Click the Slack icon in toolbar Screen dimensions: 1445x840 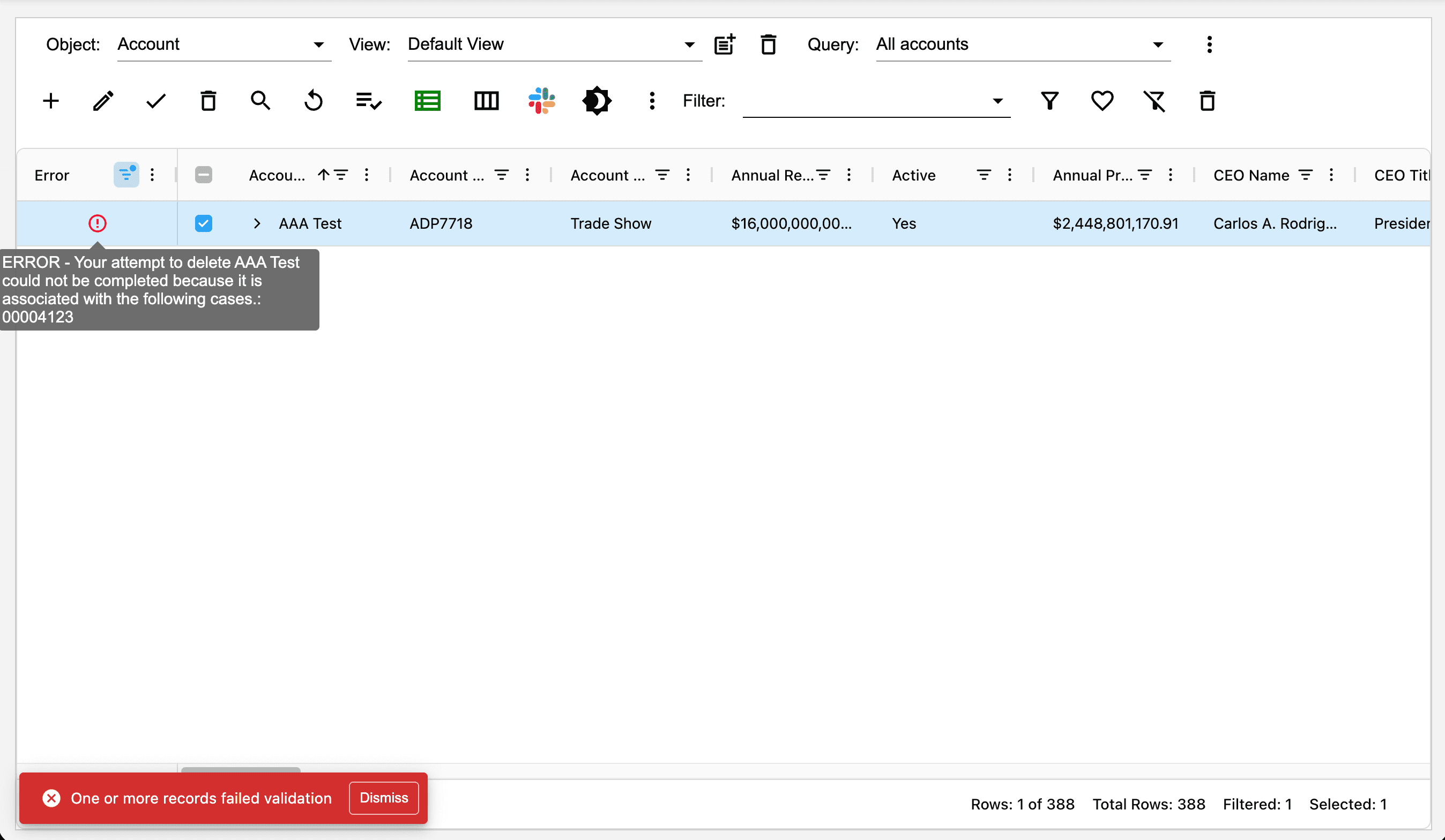tap(541, 101)
